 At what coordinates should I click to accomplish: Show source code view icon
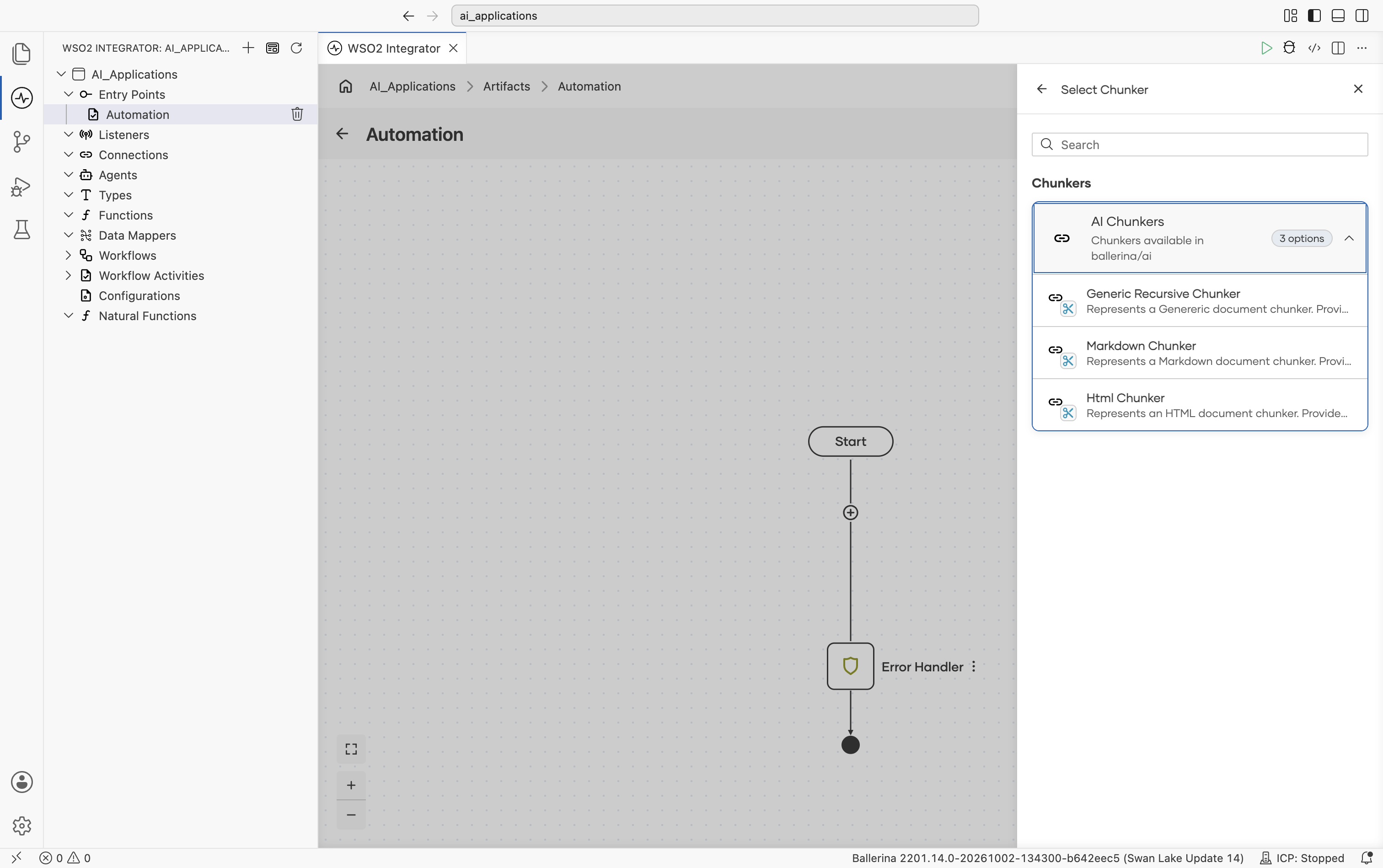tap(1314, 48)
